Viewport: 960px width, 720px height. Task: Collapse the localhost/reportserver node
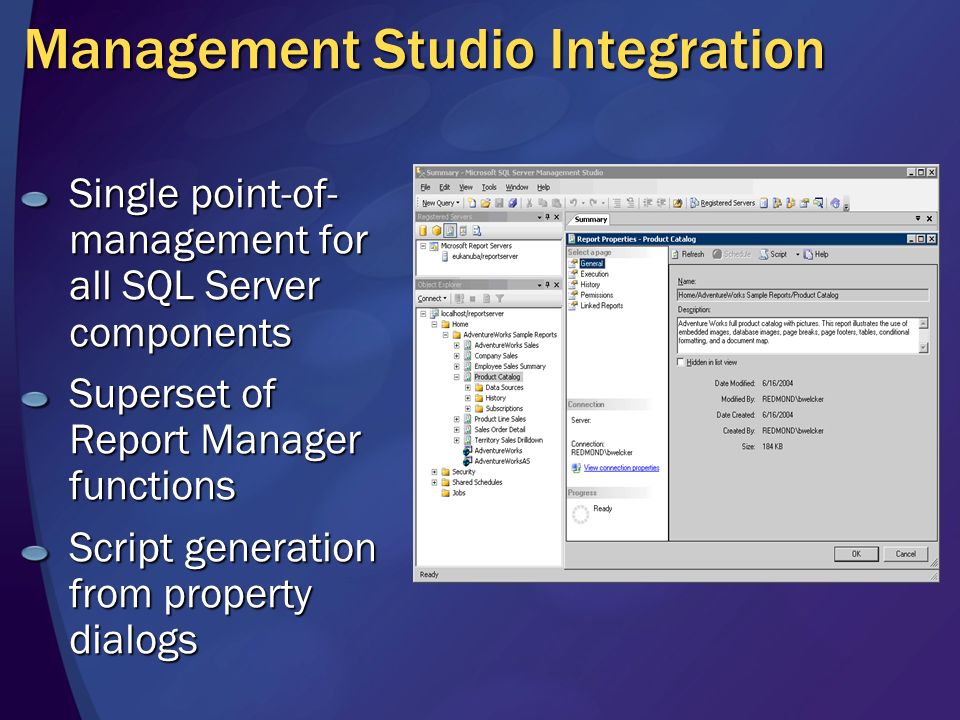[x=422, y=313]
